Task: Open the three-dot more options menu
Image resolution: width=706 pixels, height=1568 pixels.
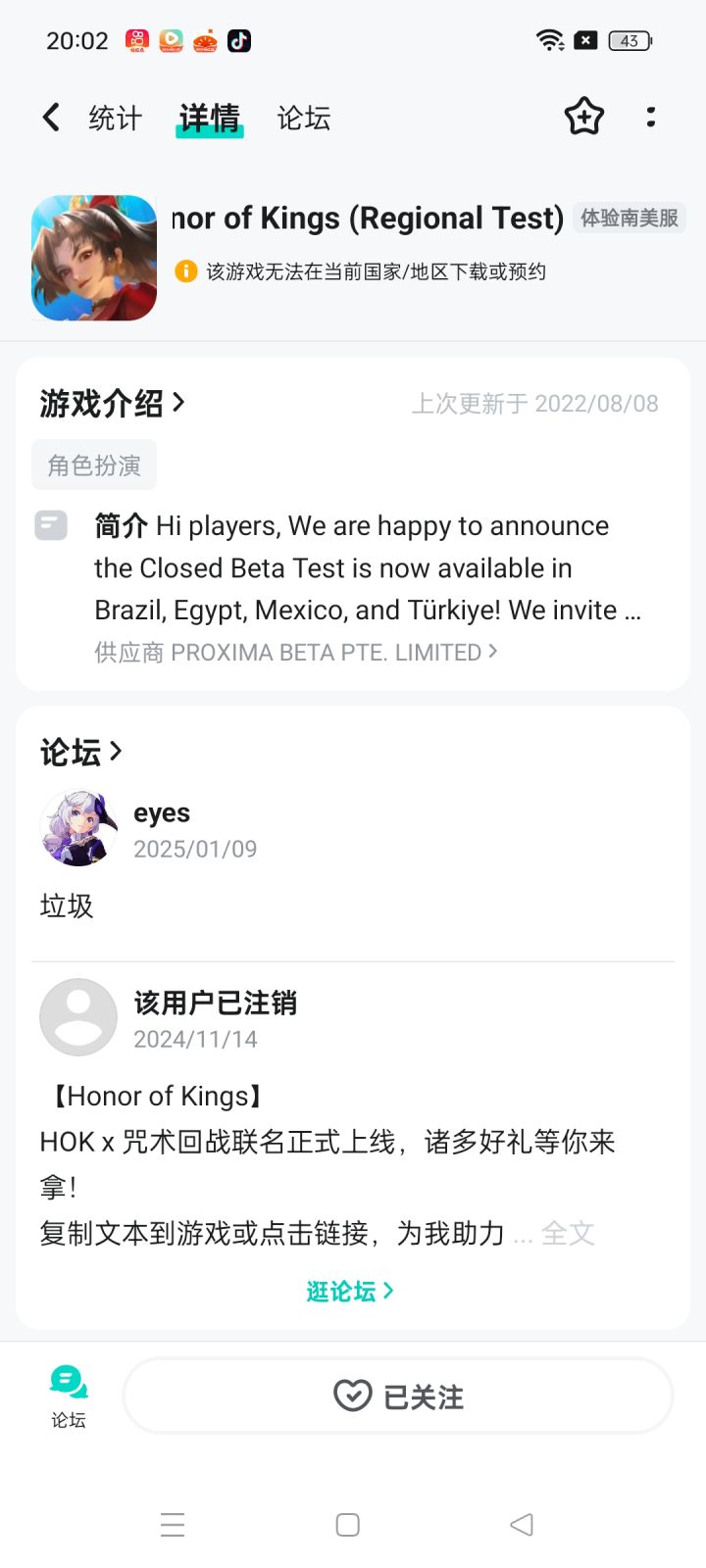Action: point(650,118)
